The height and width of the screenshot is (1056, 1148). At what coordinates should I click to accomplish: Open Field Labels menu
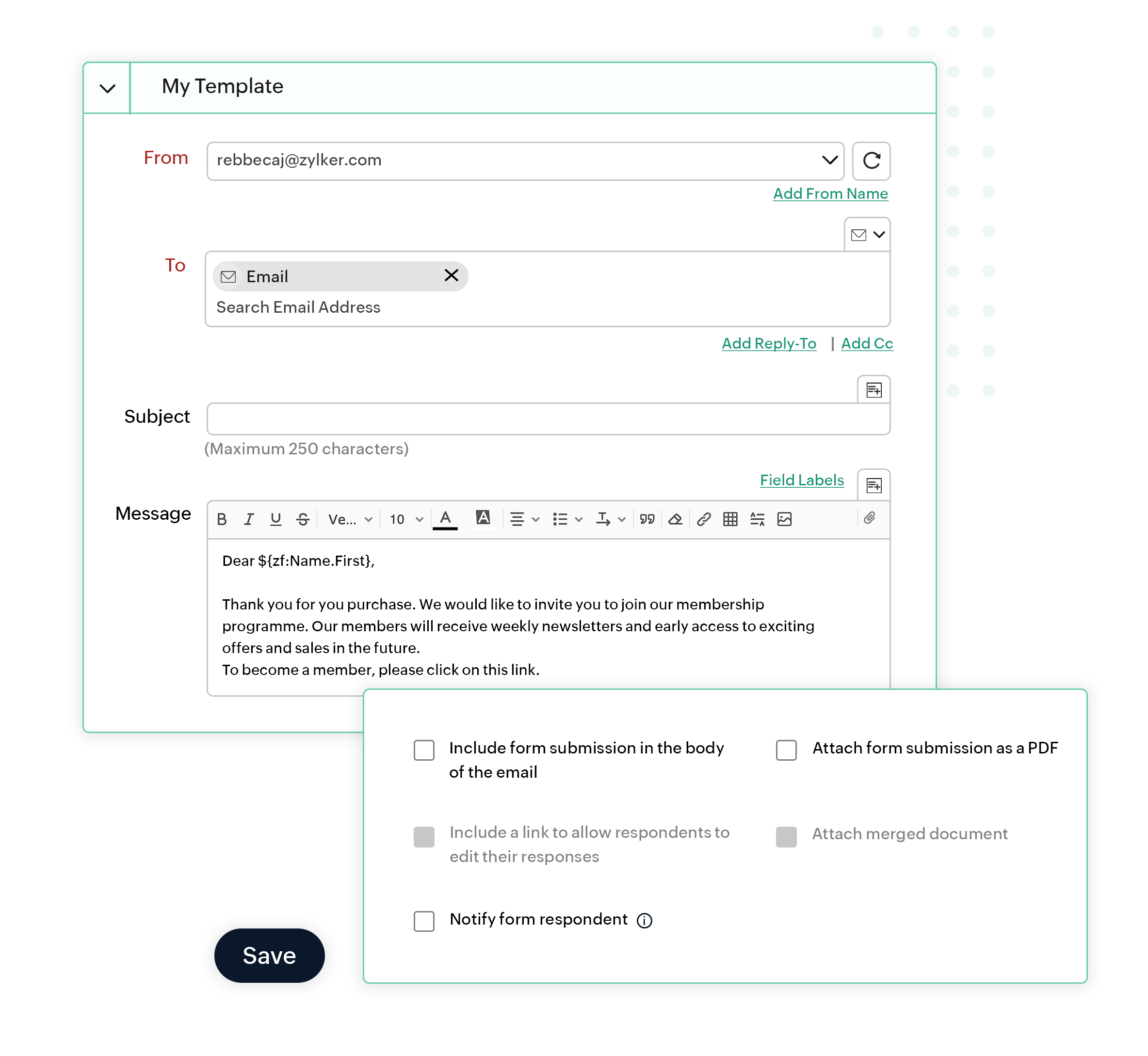[805, 480]
